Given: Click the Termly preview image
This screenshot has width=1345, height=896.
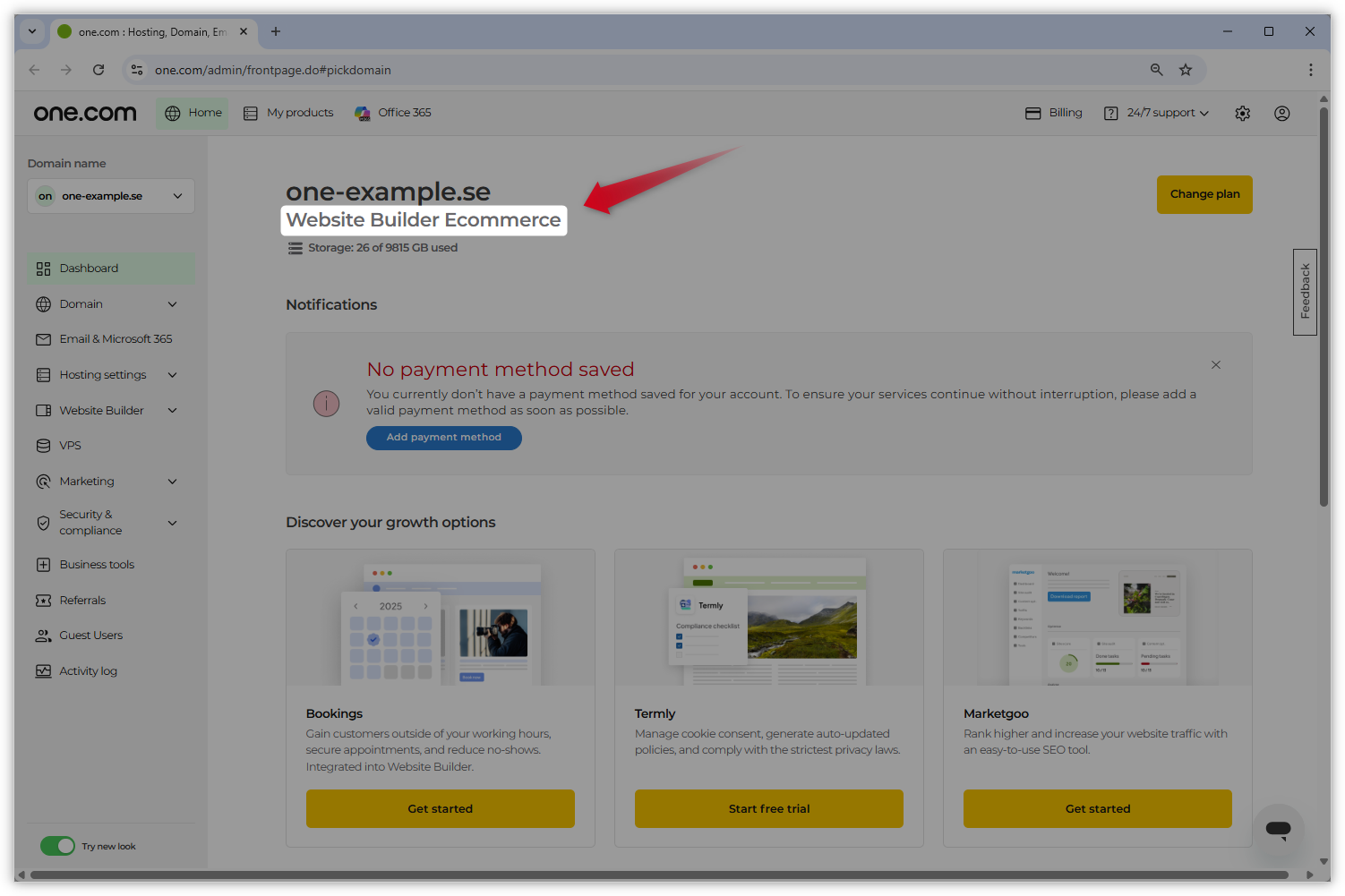Looking at the screenshot, I should click(769, 618).
